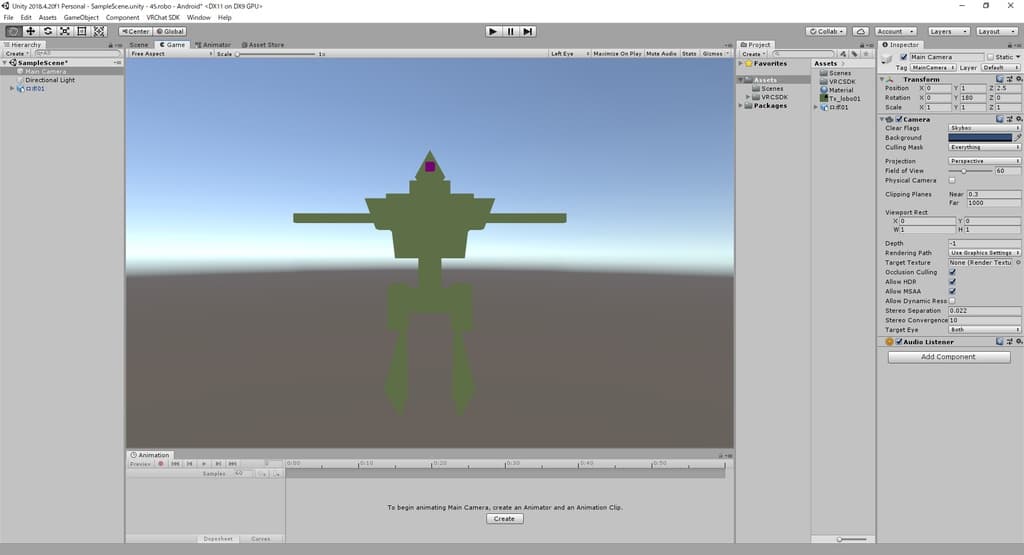Screen dimensions: 1024x555
Task: Click the Project save search star icon
Action: click(x=866, y=54)
